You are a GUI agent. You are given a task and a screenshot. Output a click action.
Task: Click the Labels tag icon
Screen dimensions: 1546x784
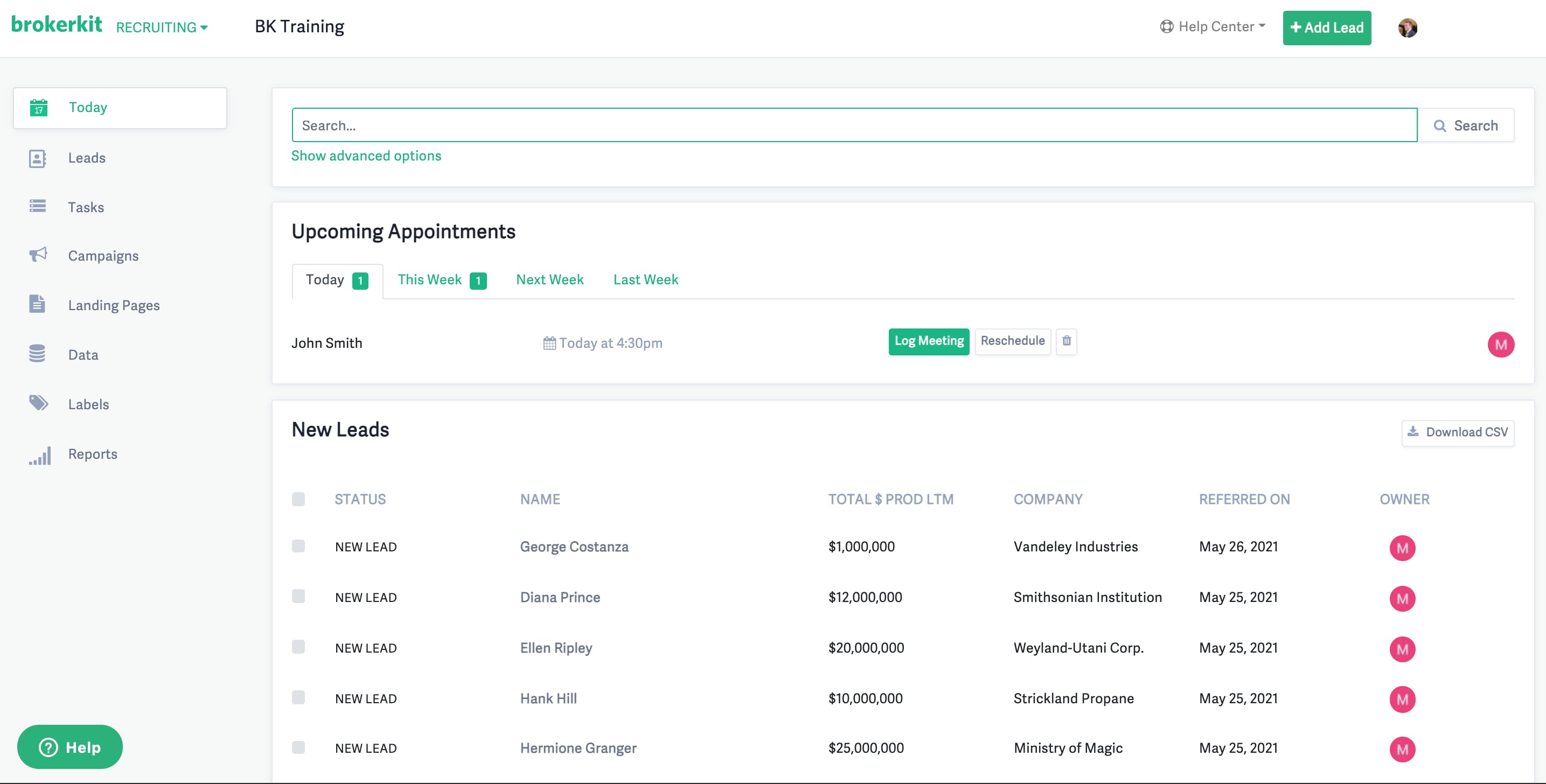38,402
